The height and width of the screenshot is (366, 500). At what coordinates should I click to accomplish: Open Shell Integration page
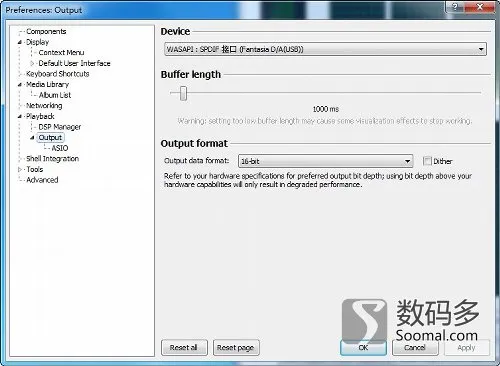point(52,159)
